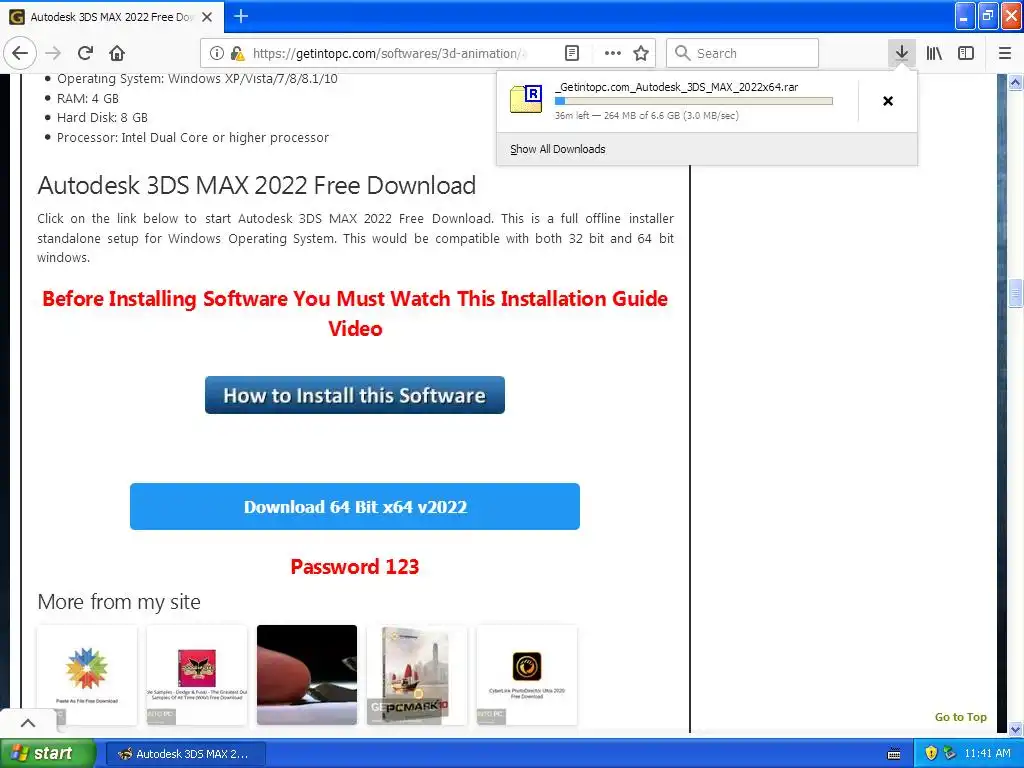Click the download progress bar
This screenshot has height=768, width=1024.
click(x=694, y=101)
